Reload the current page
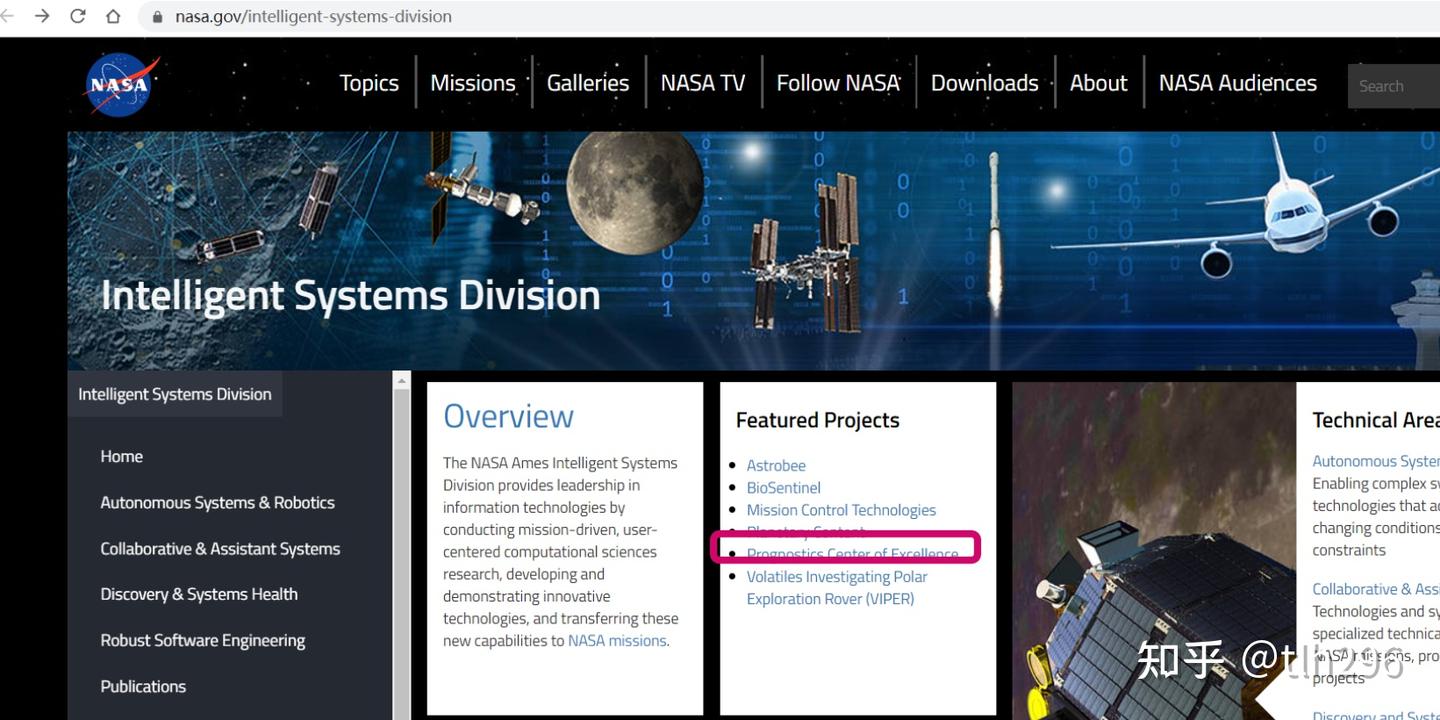 (77, 16)
